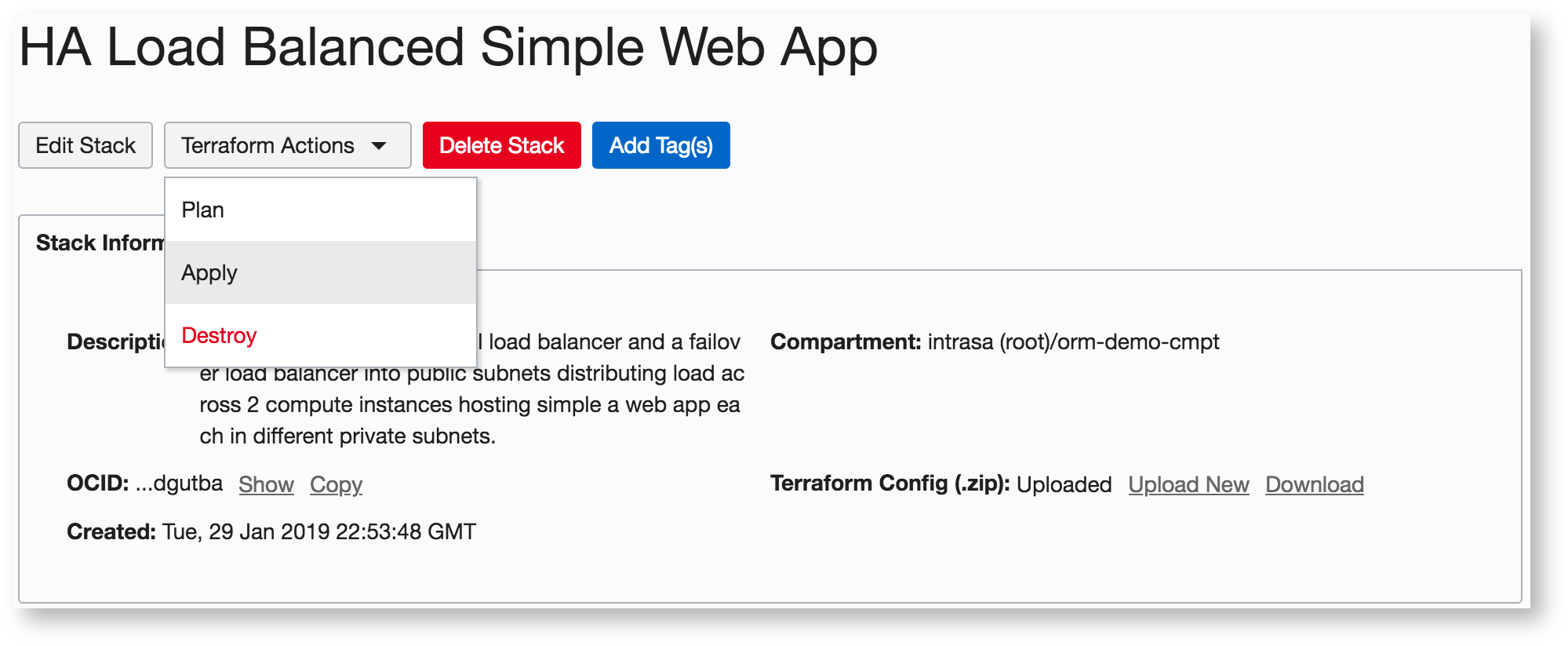The image size is (1568, 646).
Task: Copy the stack OCID
Action: pos(336,484)
